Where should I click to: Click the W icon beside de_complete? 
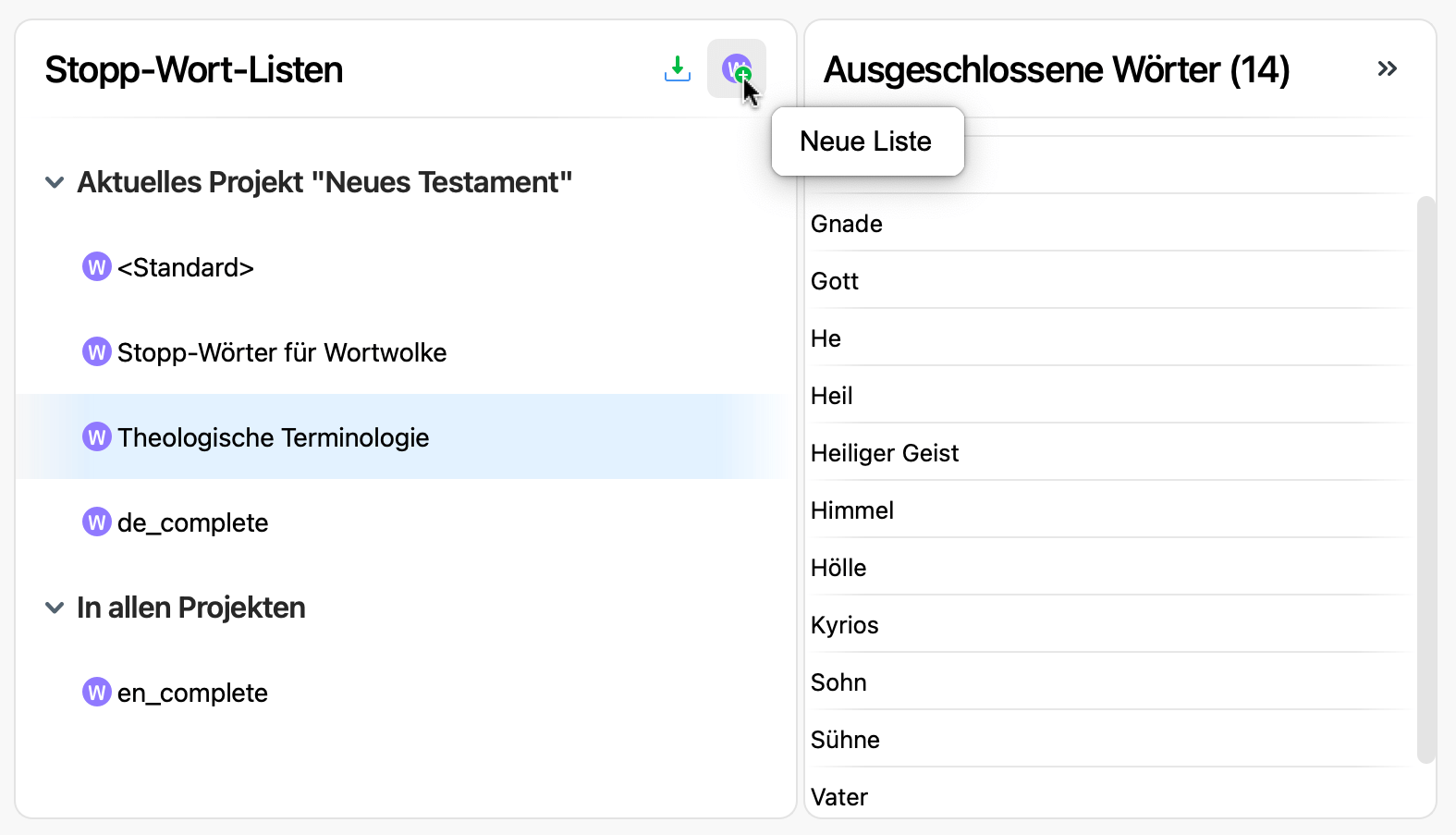pyautogui.click(x=97, y=522)
